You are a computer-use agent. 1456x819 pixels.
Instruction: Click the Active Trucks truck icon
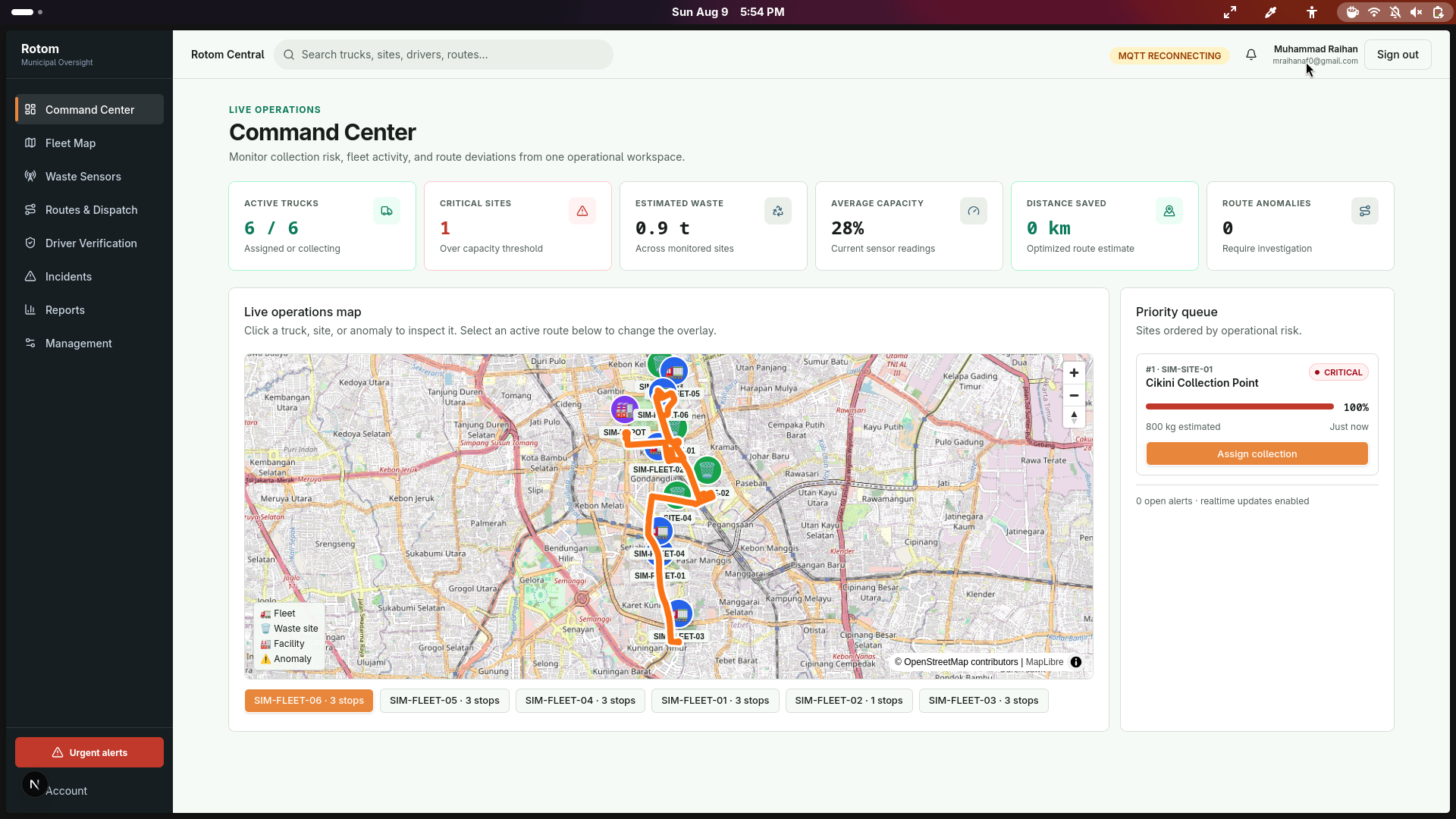tap(387, 211)
